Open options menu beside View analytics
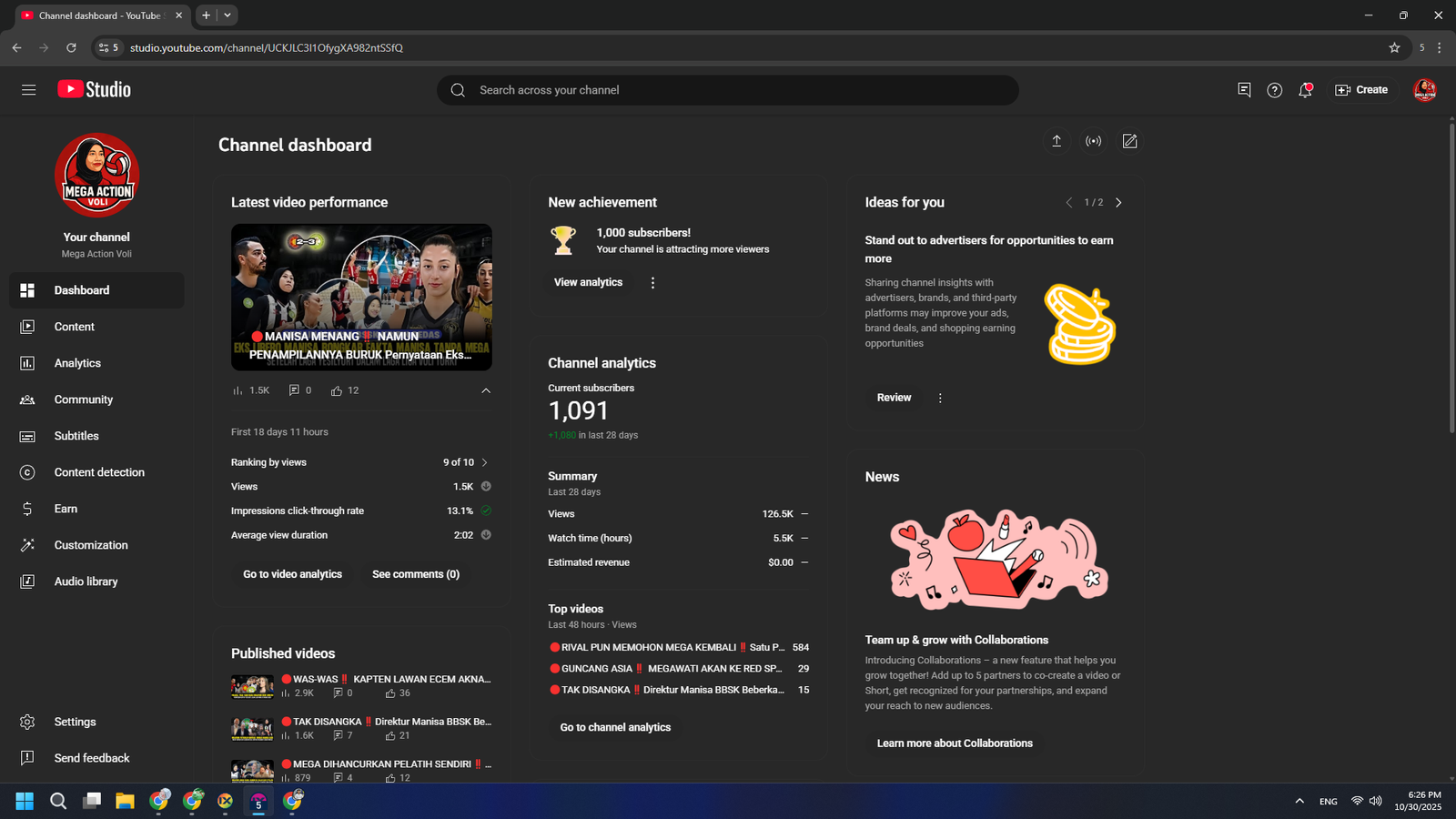Viewport: 1456px width, 819px height. pyautogui.click(x=652, y=283)
